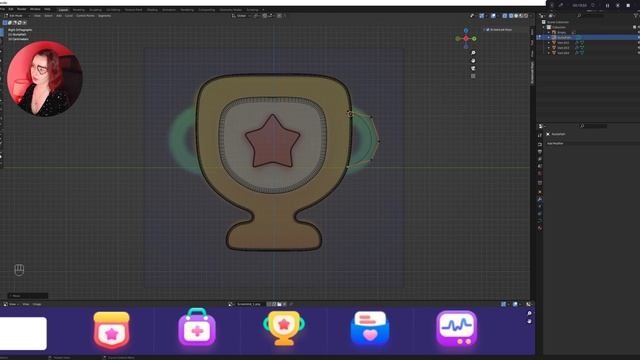This screenshot has height=360, width=640.
Task: Click the pen annotate icon in recorder bar
Action: [x=561, y=5]
